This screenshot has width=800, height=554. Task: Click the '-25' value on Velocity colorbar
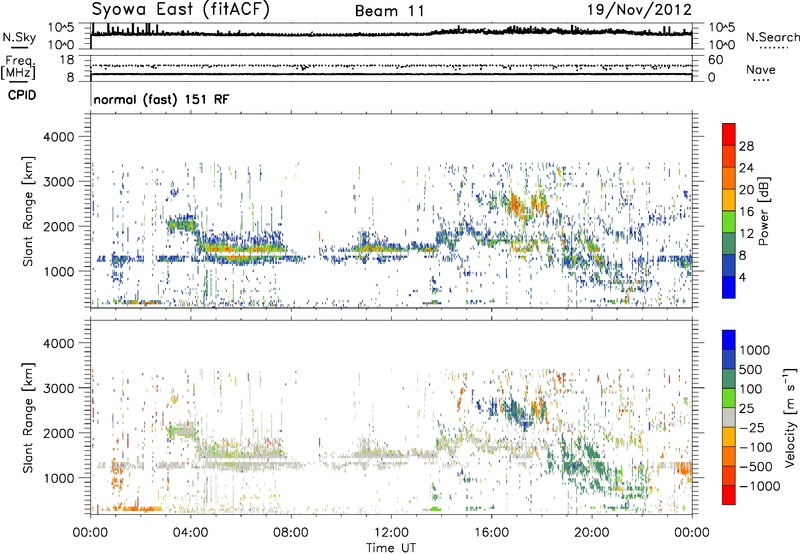751,428
